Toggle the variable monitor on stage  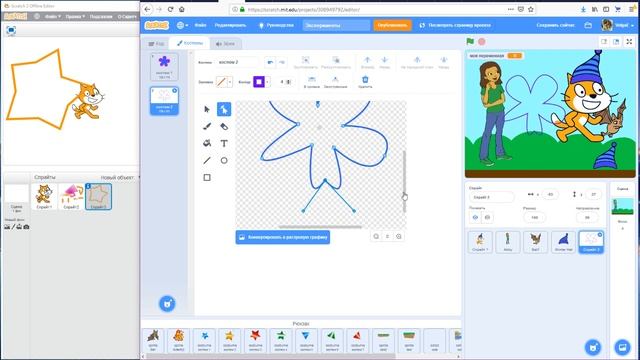[x=496, y=56]
